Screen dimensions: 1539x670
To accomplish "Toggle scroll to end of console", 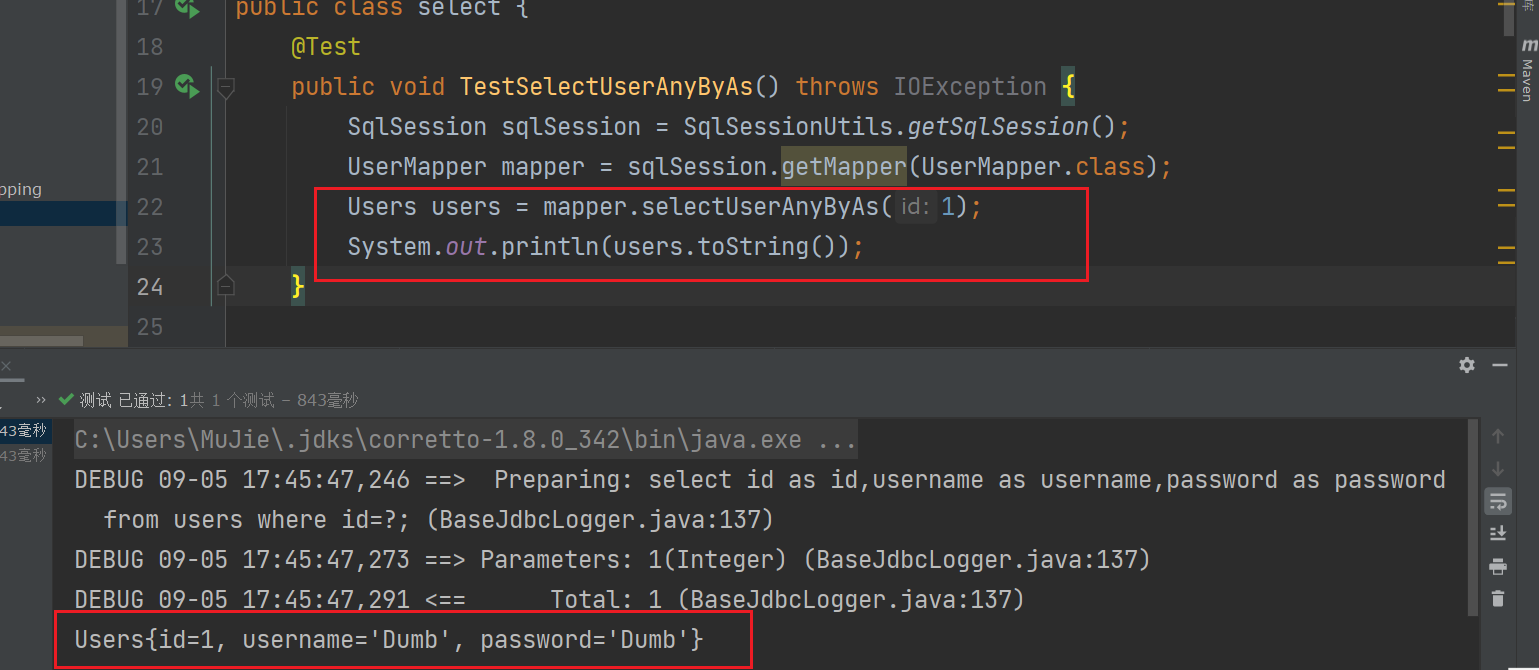I will (1497, 534).
